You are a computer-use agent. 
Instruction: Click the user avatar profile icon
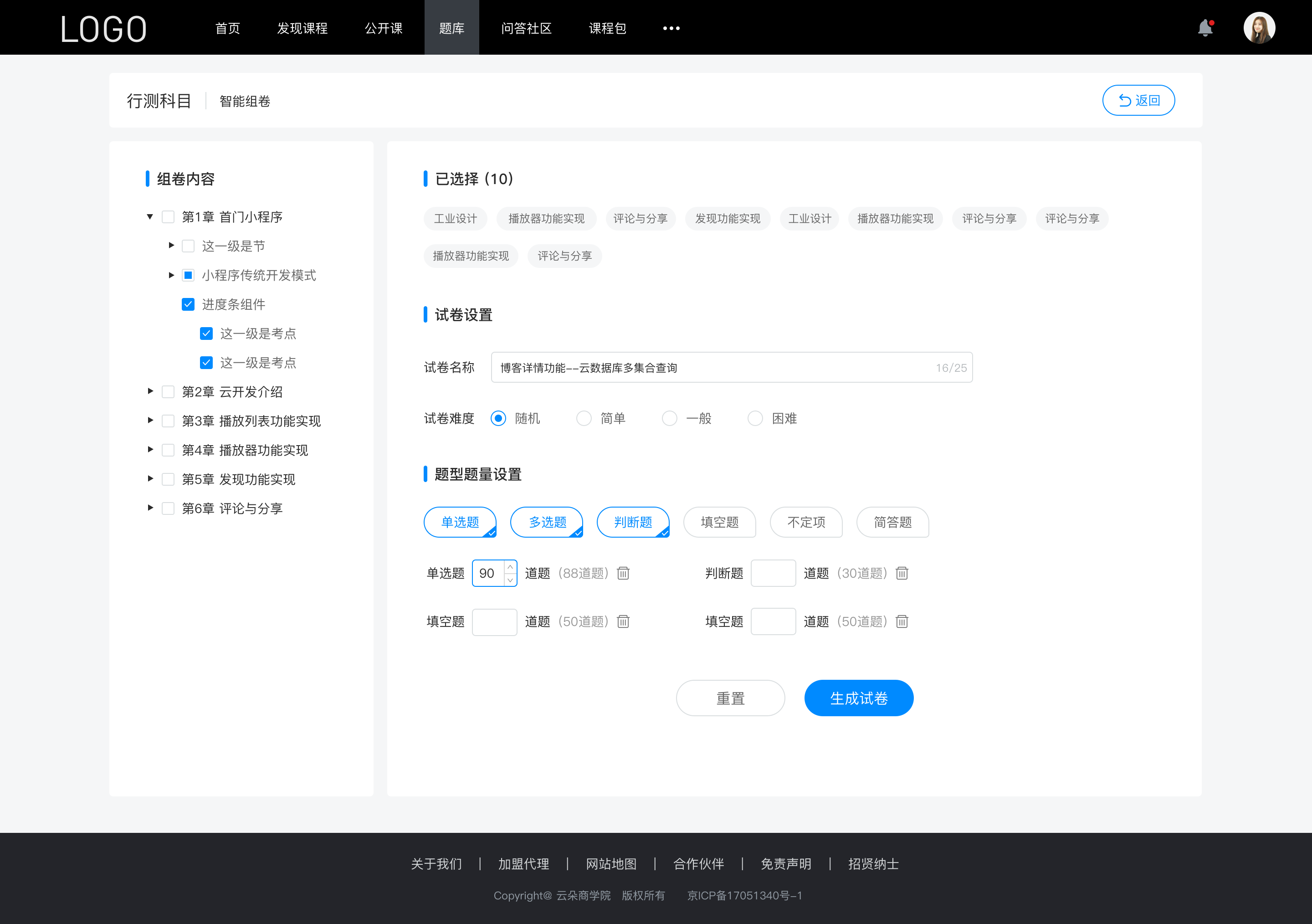[x=1258, y=27]
